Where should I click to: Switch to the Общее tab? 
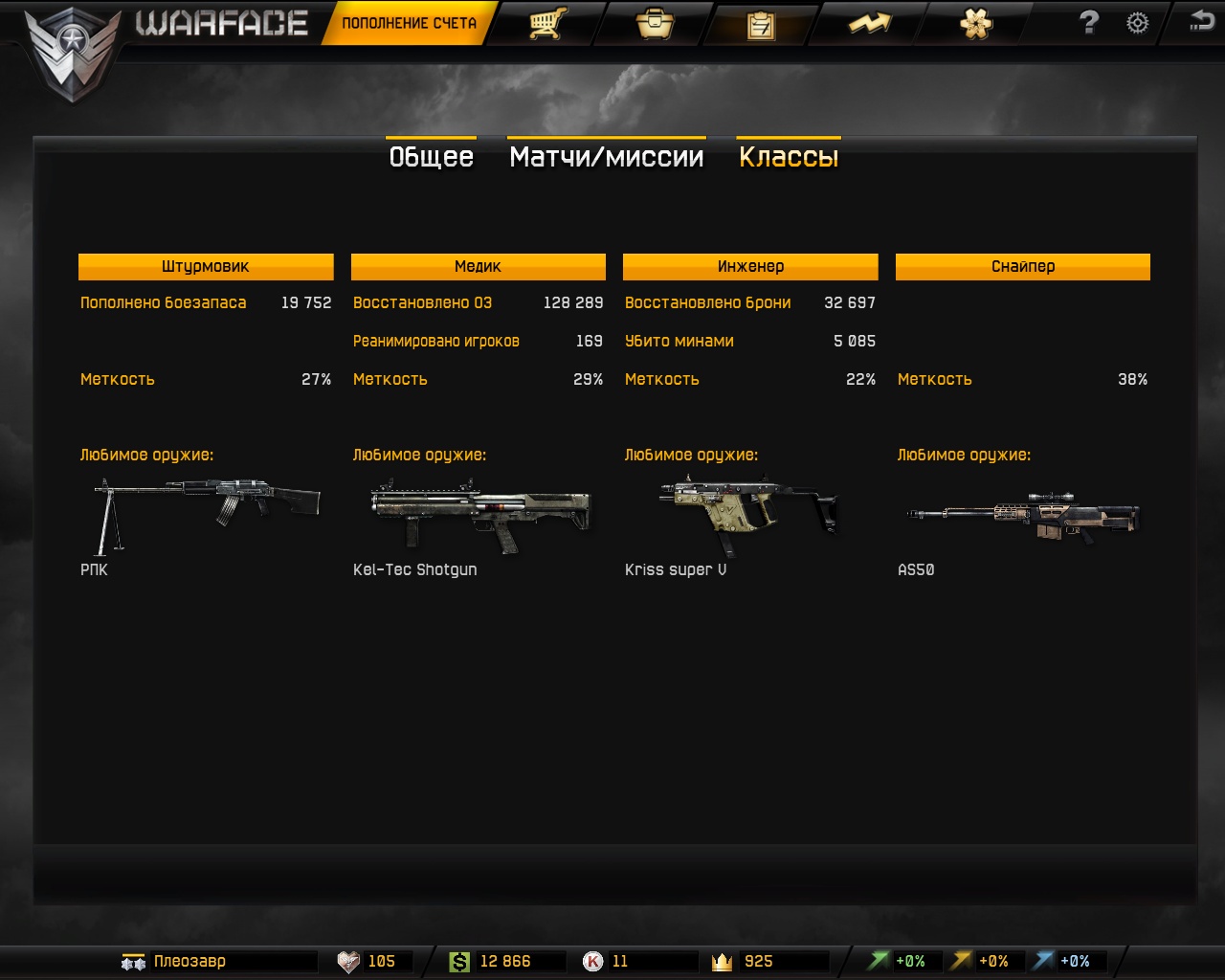tap(432, 156)
